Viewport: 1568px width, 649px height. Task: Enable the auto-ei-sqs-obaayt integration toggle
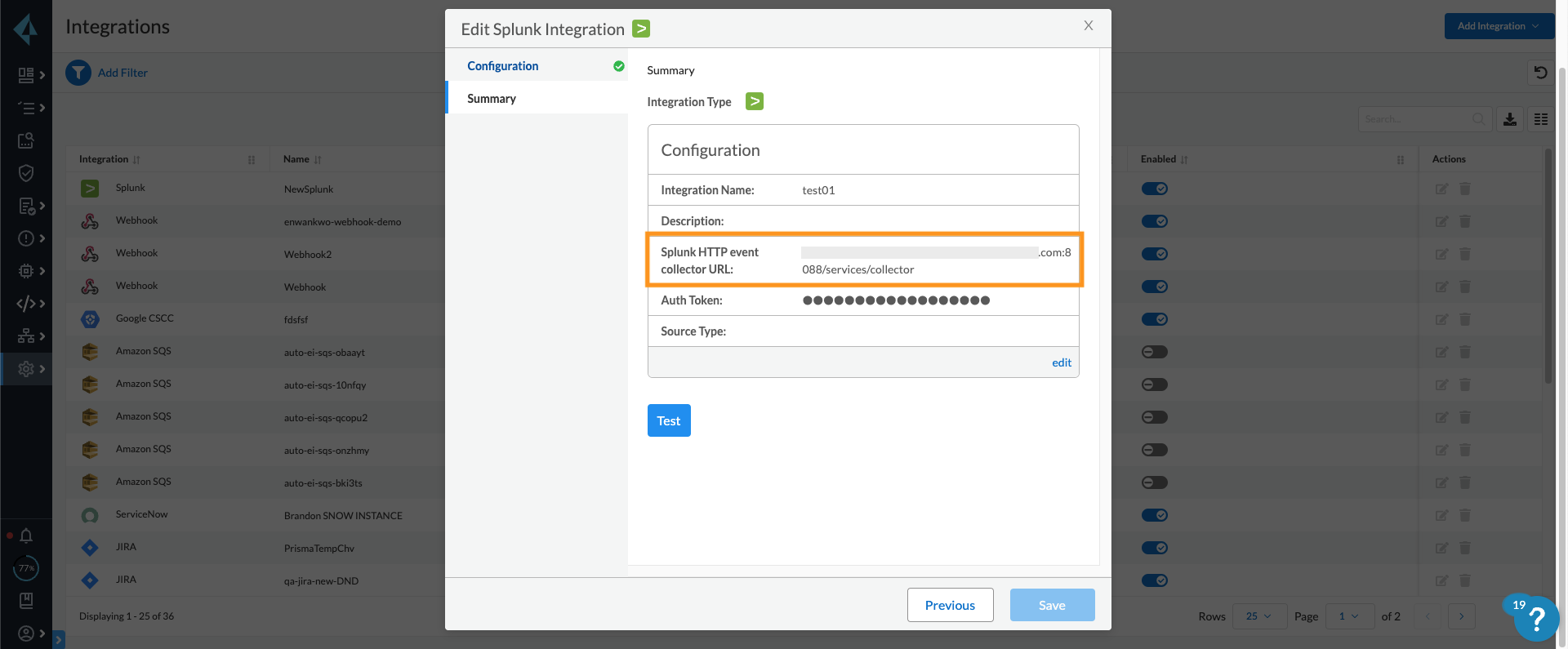tap(1154, 352)
